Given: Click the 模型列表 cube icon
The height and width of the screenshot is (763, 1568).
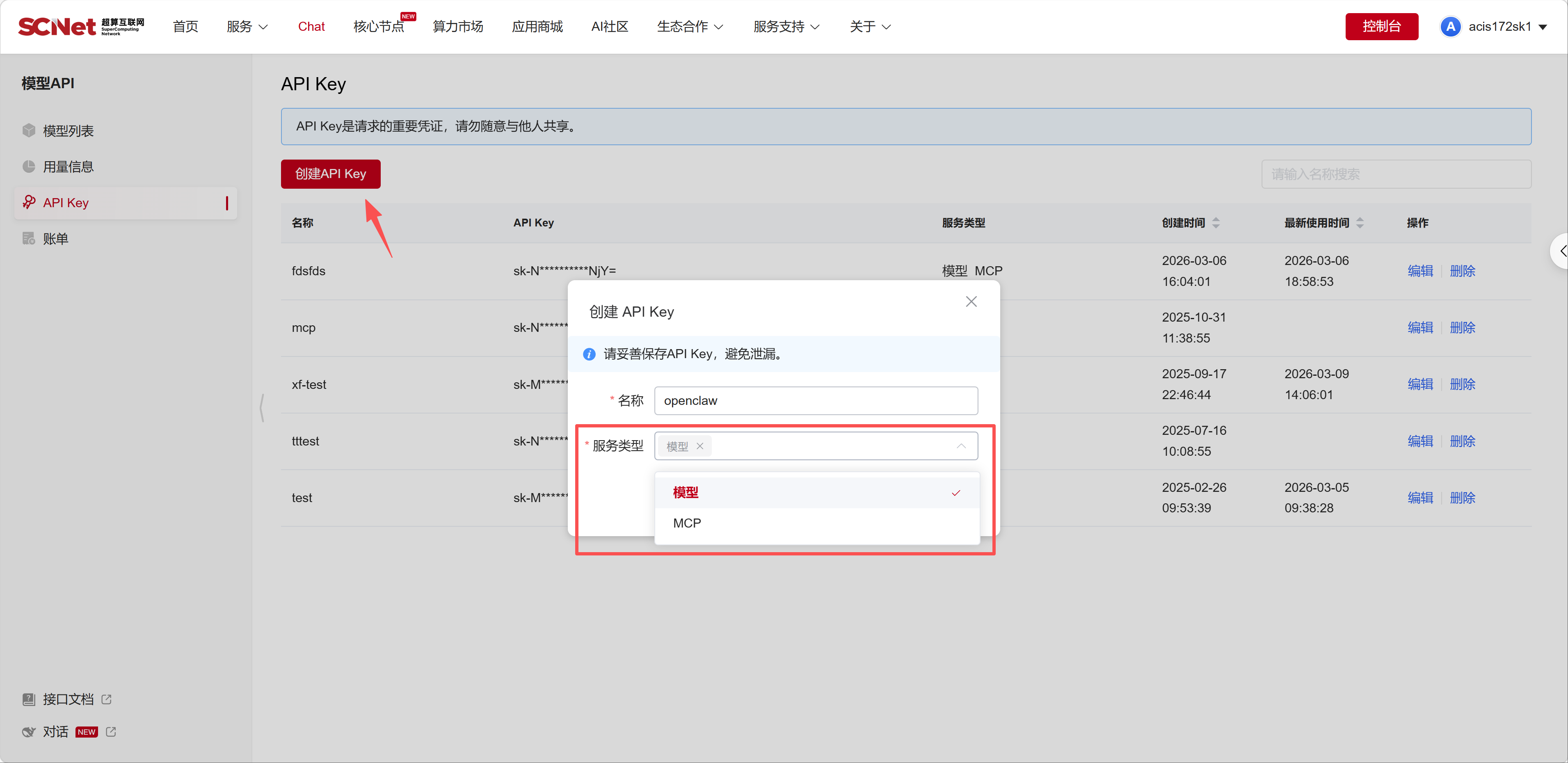Looking at the screenshot, I should pyautogui.click(x=29, y=130).
